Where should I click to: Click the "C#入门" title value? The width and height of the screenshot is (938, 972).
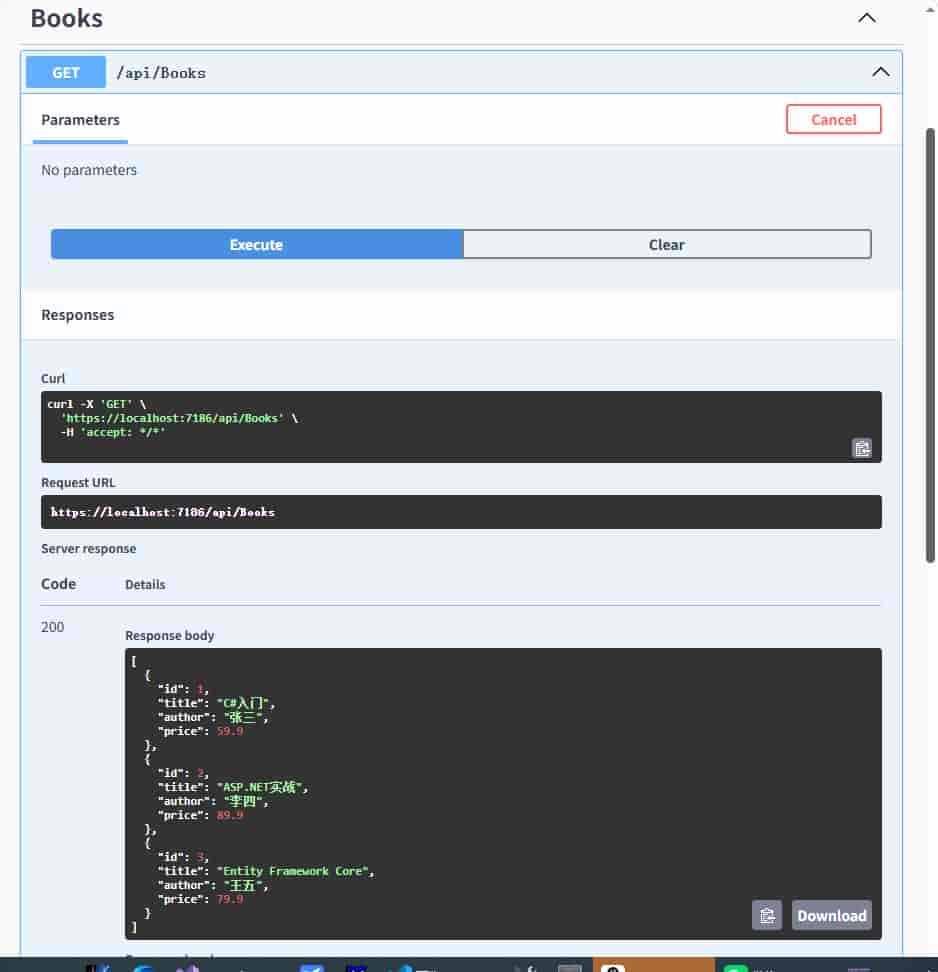click(243, 702)
